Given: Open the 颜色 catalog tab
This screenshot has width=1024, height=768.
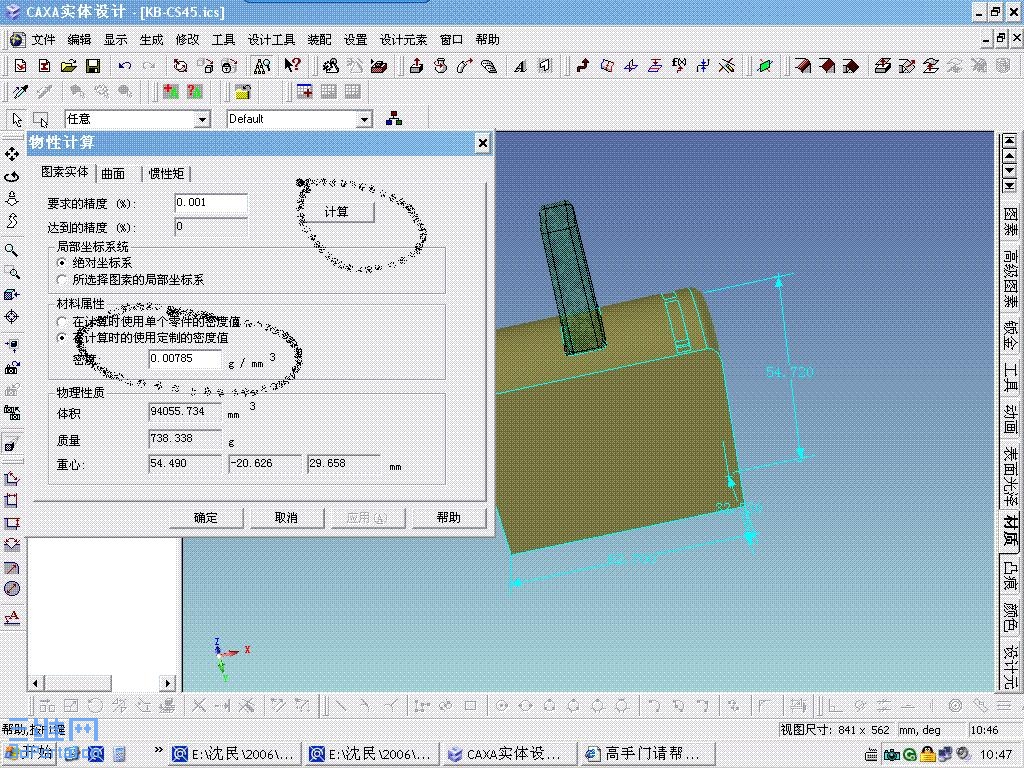Looking at the screenshot, I should pyautogui.click(x=1010, y=616).
